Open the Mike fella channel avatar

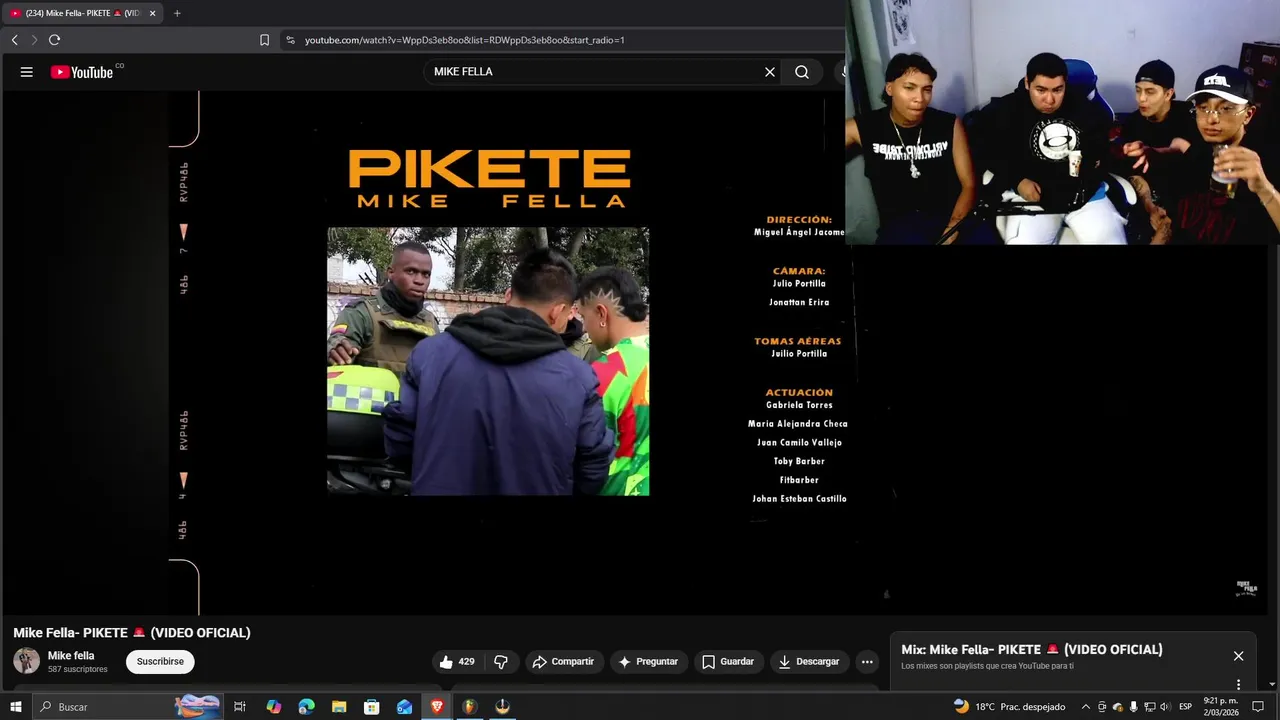tap(27, 661)
